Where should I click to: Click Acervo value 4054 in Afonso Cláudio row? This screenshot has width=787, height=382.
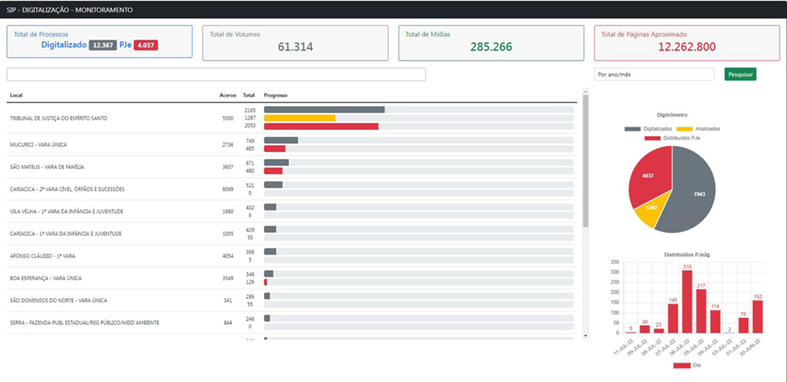click(x=228, y=256)
